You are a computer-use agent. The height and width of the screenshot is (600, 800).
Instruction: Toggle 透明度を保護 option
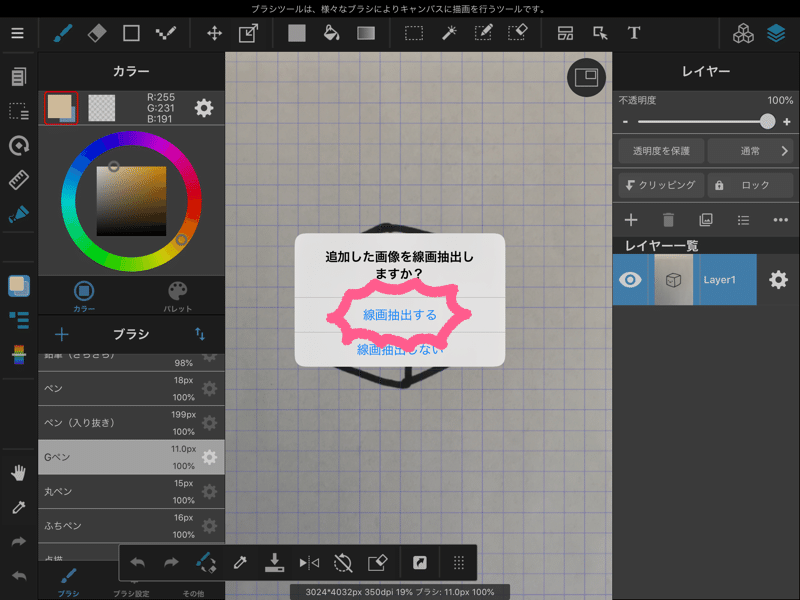(x=661, y=151)
